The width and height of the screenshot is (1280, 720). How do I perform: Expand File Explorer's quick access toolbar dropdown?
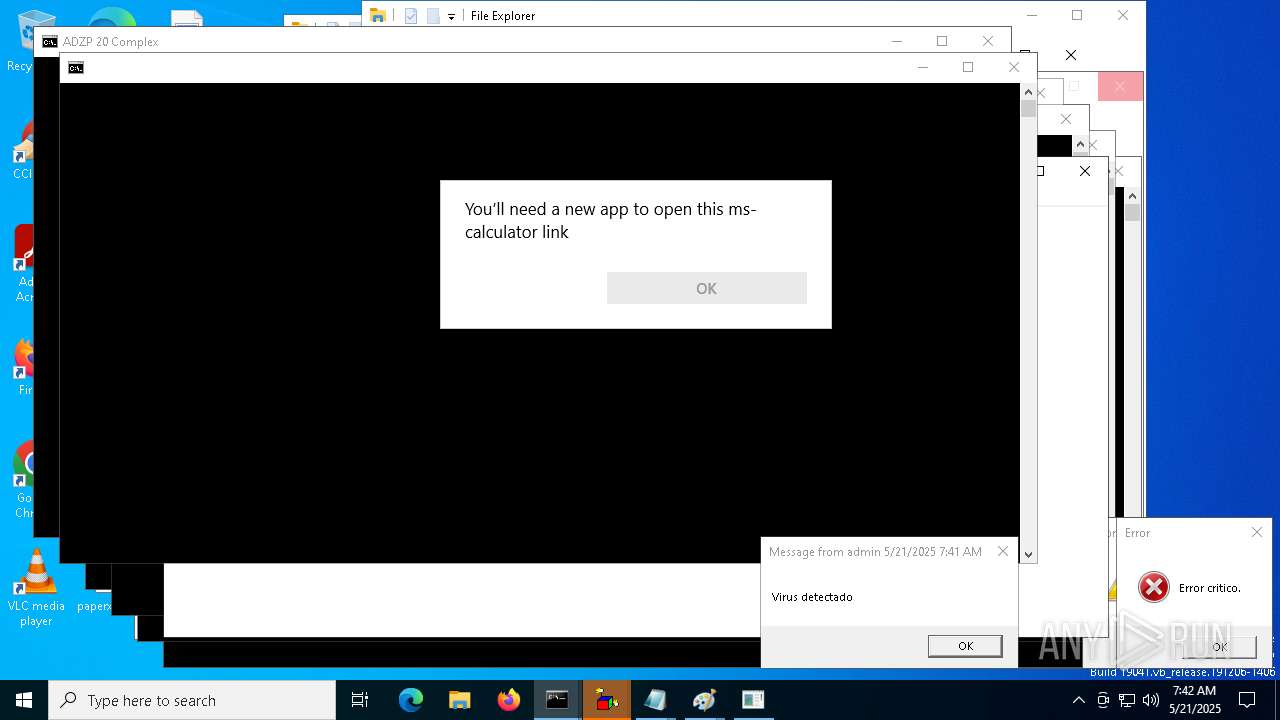pyautogui.click(x=451, y=16)
